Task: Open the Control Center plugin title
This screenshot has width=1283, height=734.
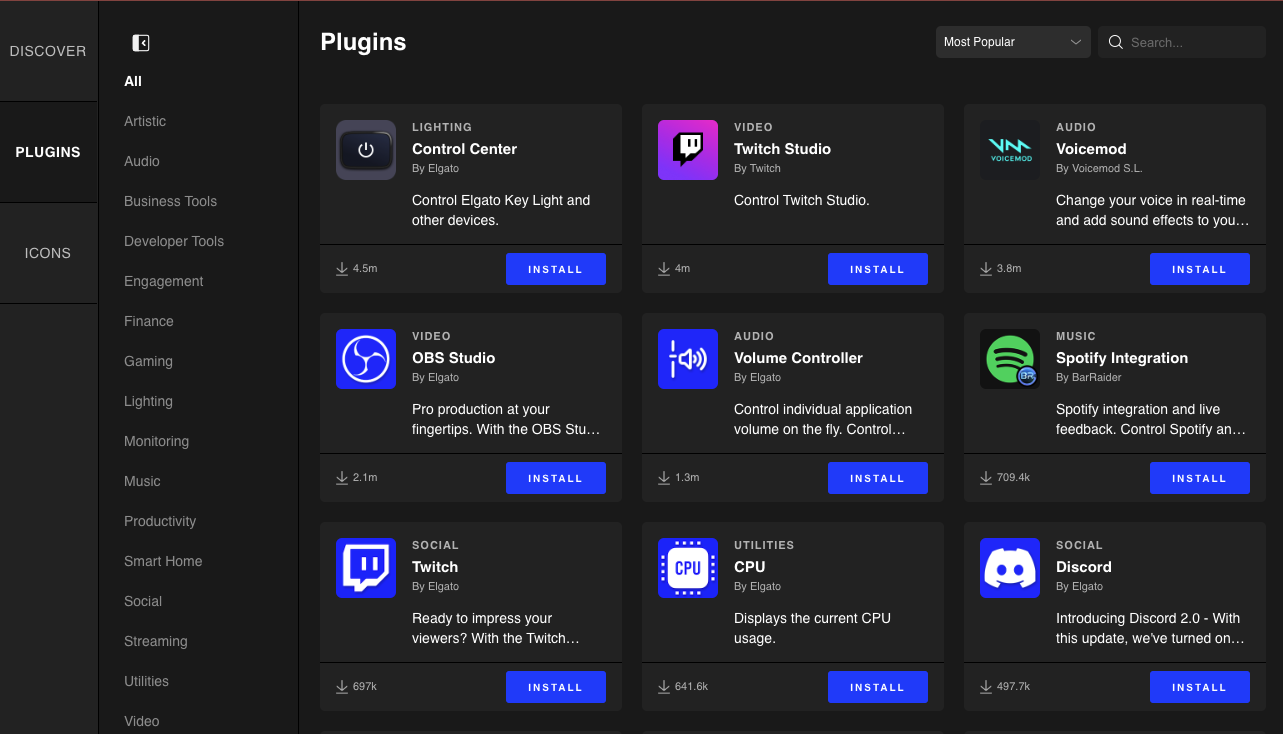Action: click(464, 149)
